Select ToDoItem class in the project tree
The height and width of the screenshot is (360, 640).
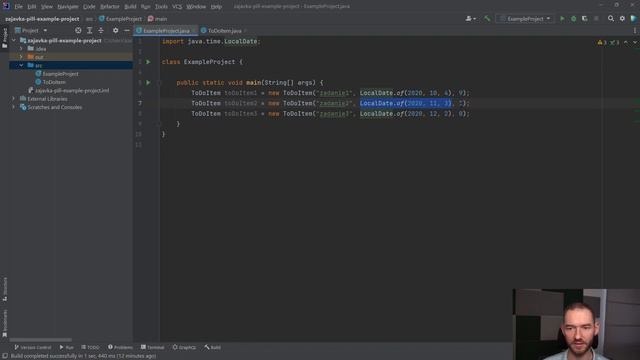[x=51, y=82]
